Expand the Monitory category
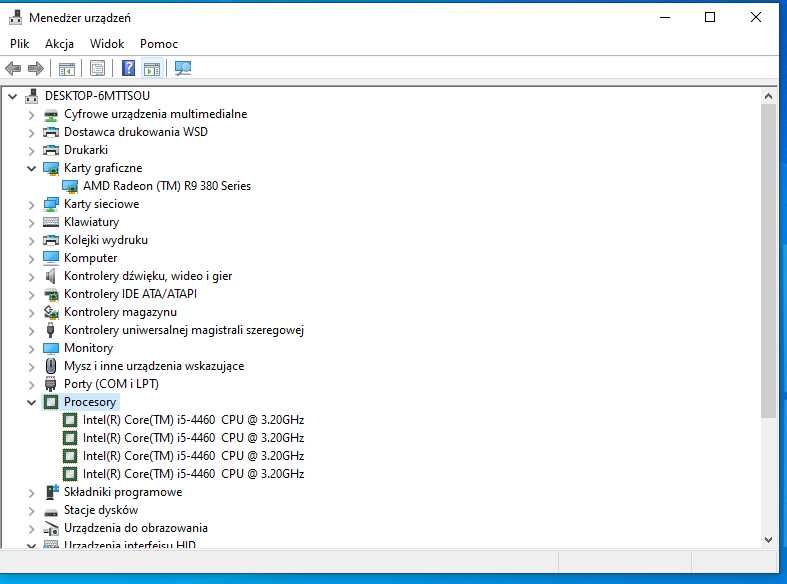The width and height of the screenshot is (787, 584). 32,349
